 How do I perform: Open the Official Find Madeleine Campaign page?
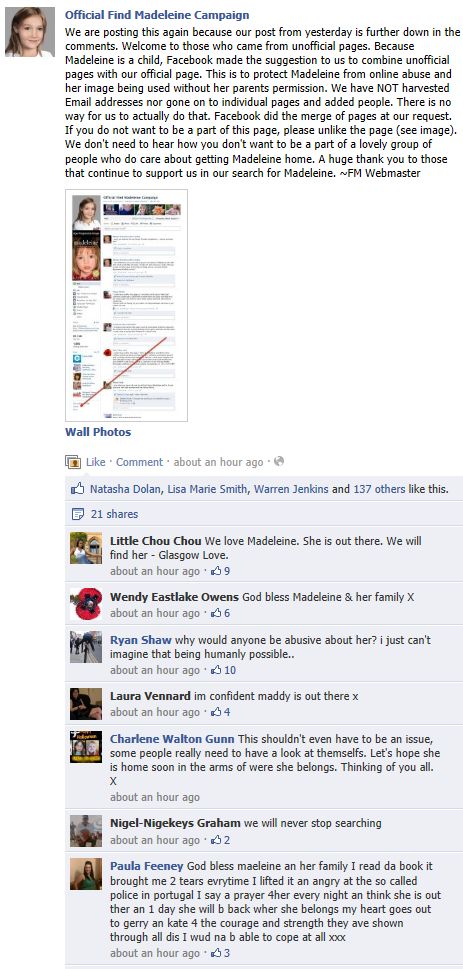[x=157, y=15]
